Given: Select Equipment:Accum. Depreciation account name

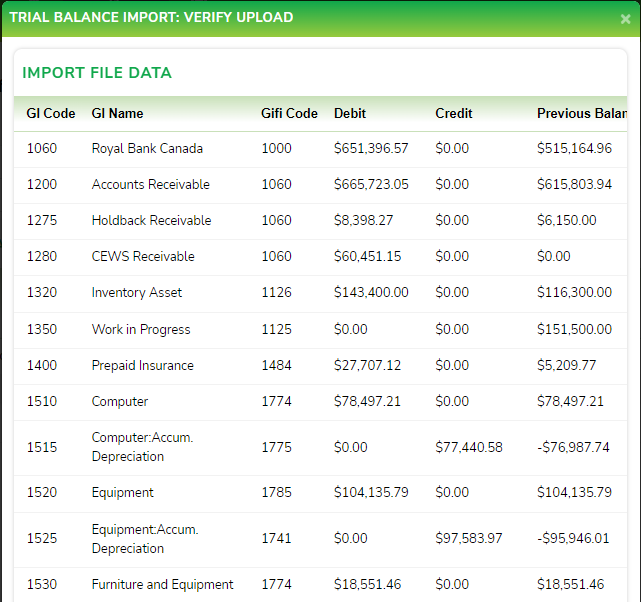Looking at the screenshot, I should click(145, 539).
